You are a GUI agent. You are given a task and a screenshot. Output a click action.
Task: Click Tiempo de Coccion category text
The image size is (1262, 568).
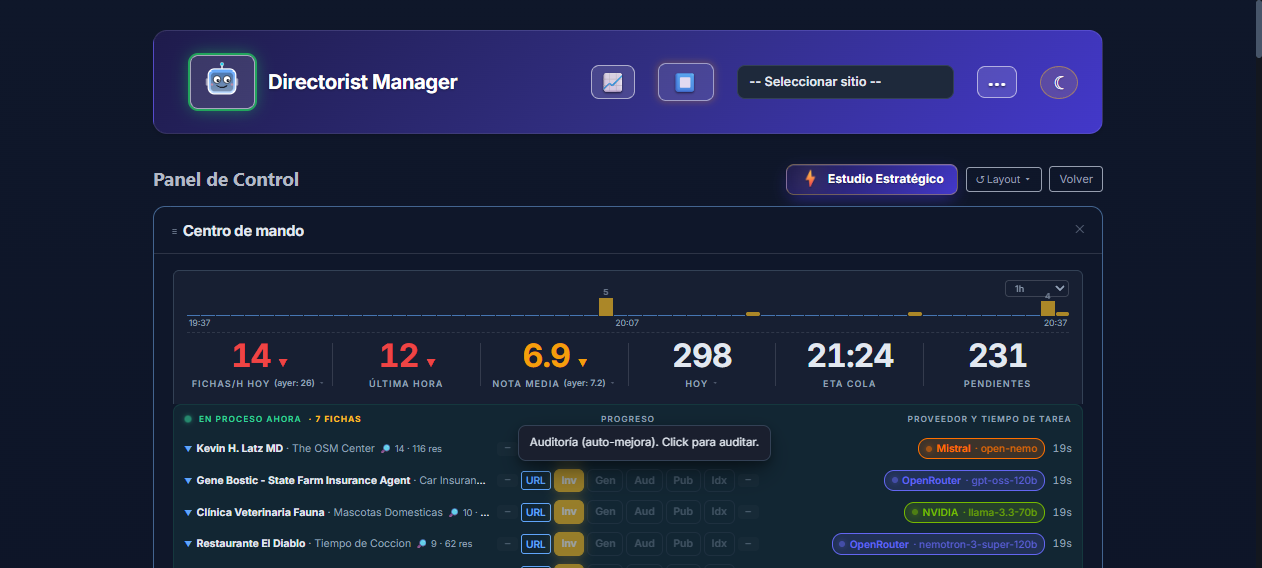pos(363,545)
